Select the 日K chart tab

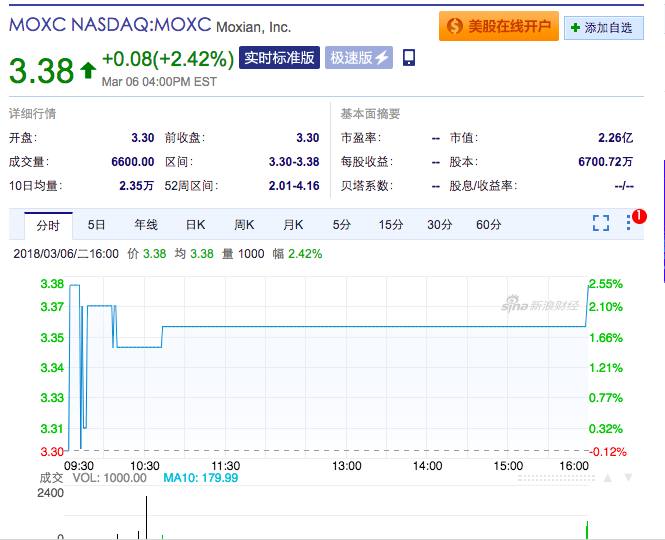point(196,225)
